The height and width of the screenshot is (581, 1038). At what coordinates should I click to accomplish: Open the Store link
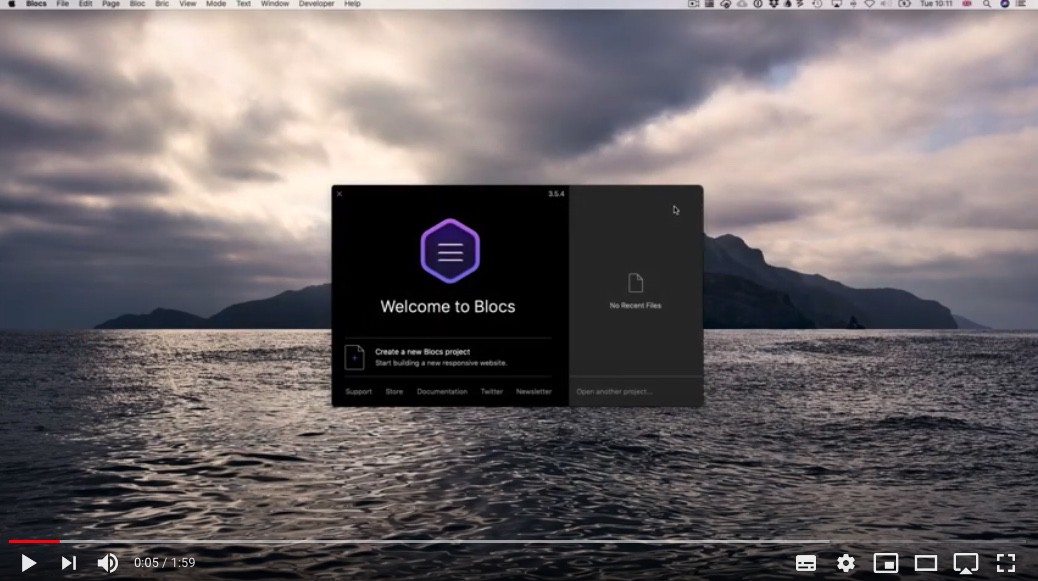pyautogui.click(x=394, y=392)
